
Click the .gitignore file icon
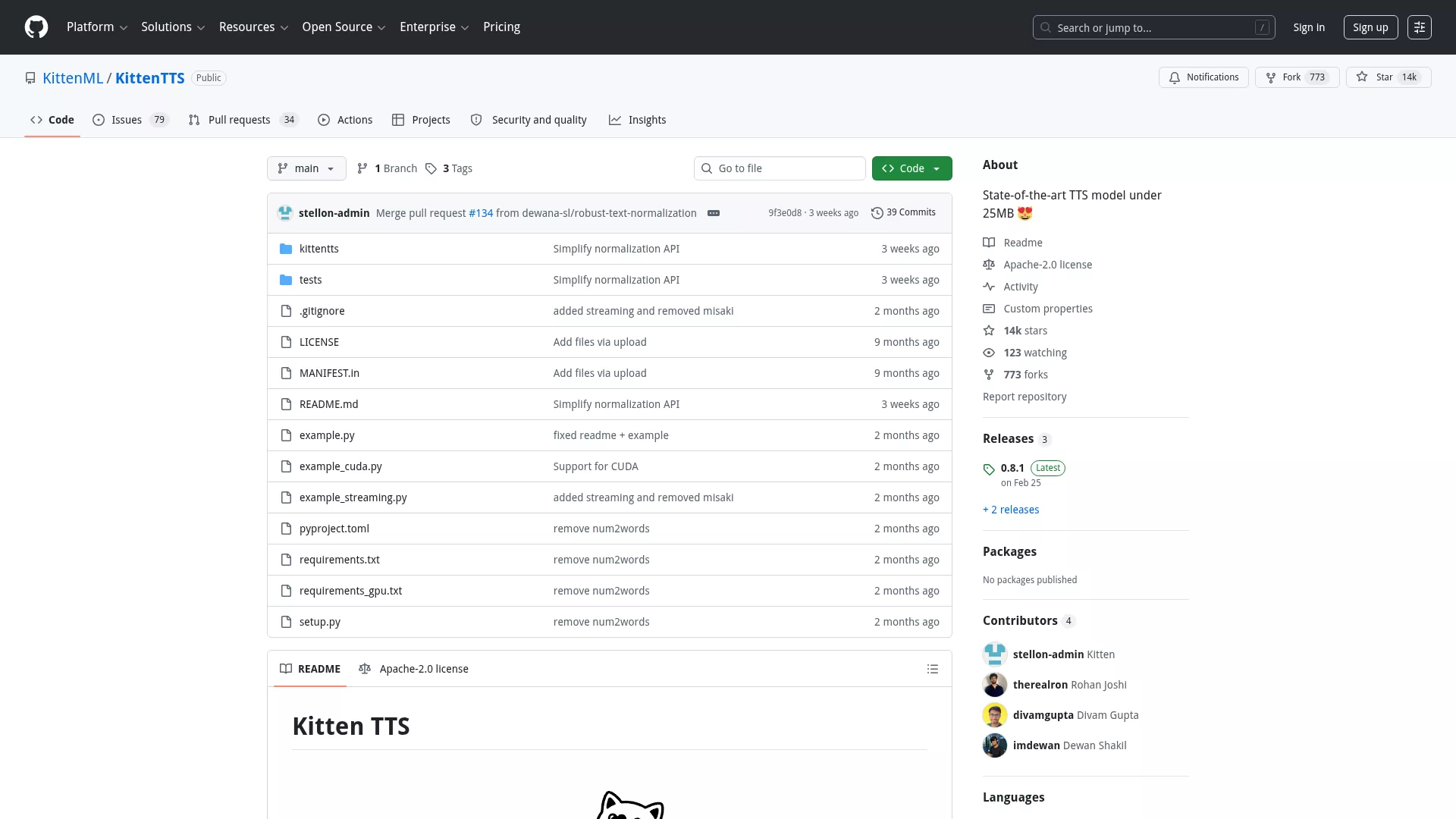point(286,311)
